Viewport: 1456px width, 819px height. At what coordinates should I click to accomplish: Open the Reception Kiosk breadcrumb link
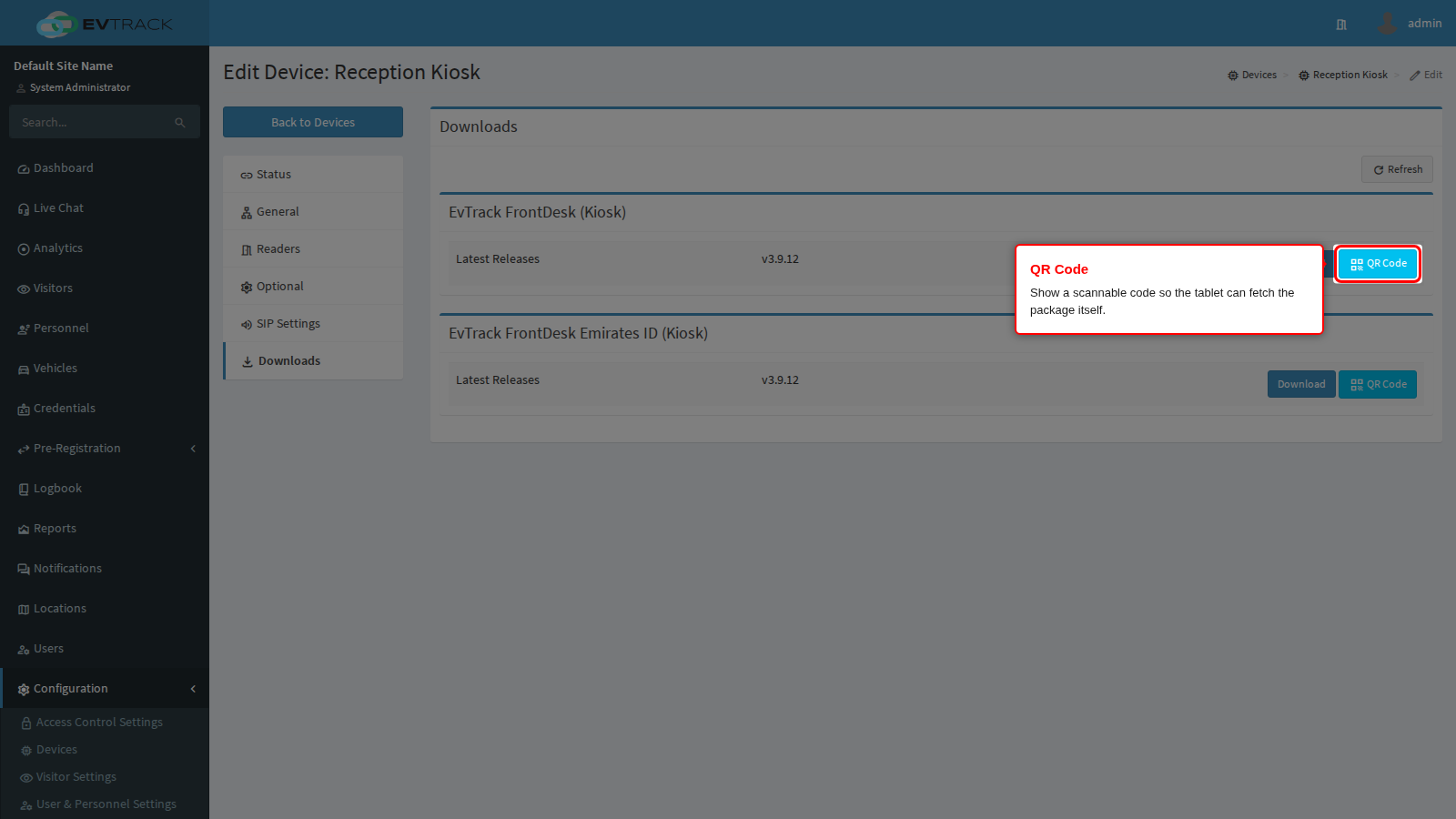[1343, 75]
